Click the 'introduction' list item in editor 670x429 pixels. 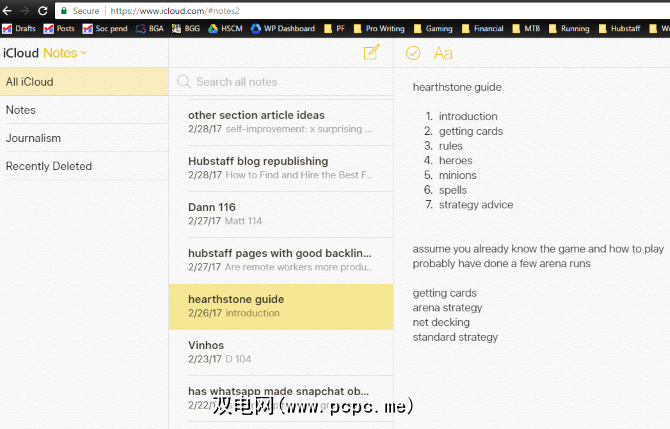coord(468,116)
